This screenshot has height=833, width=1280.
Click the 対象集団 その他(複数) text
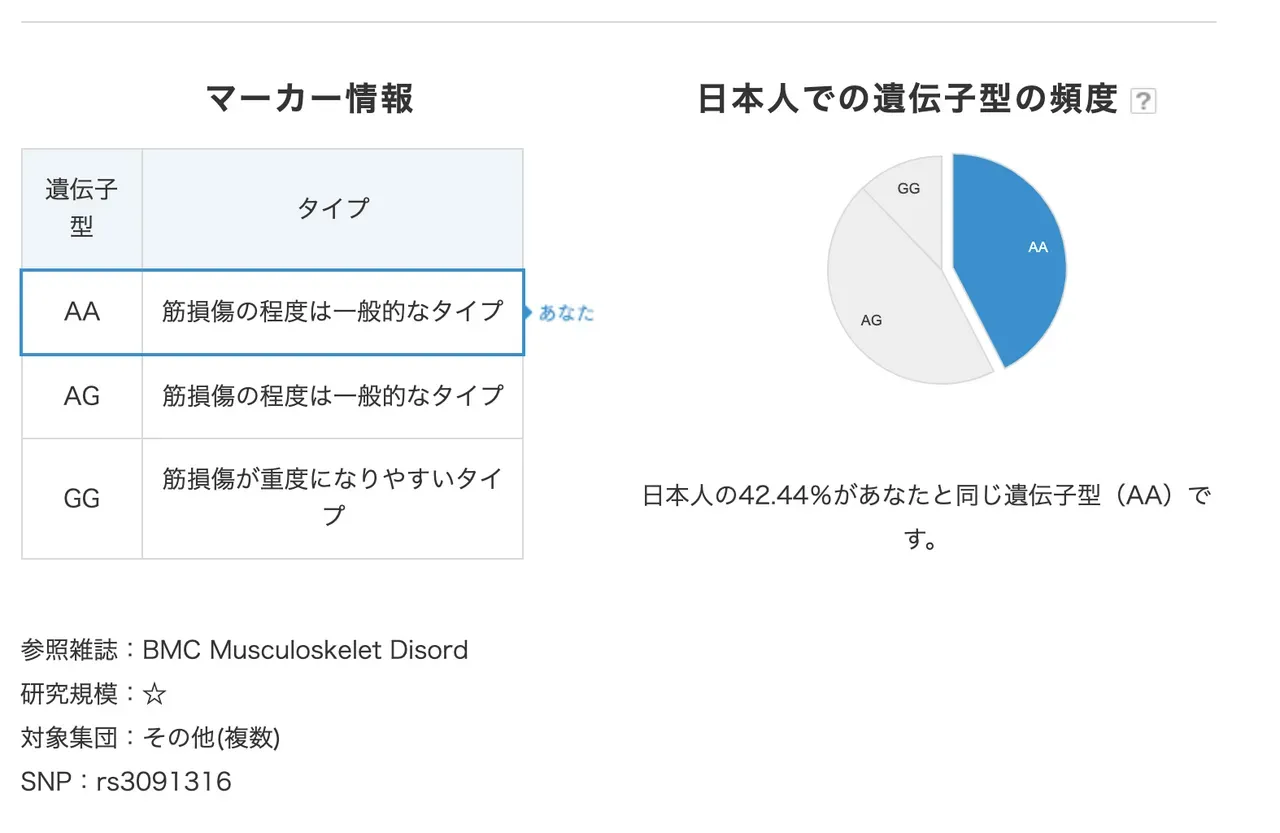coord(211,738)
